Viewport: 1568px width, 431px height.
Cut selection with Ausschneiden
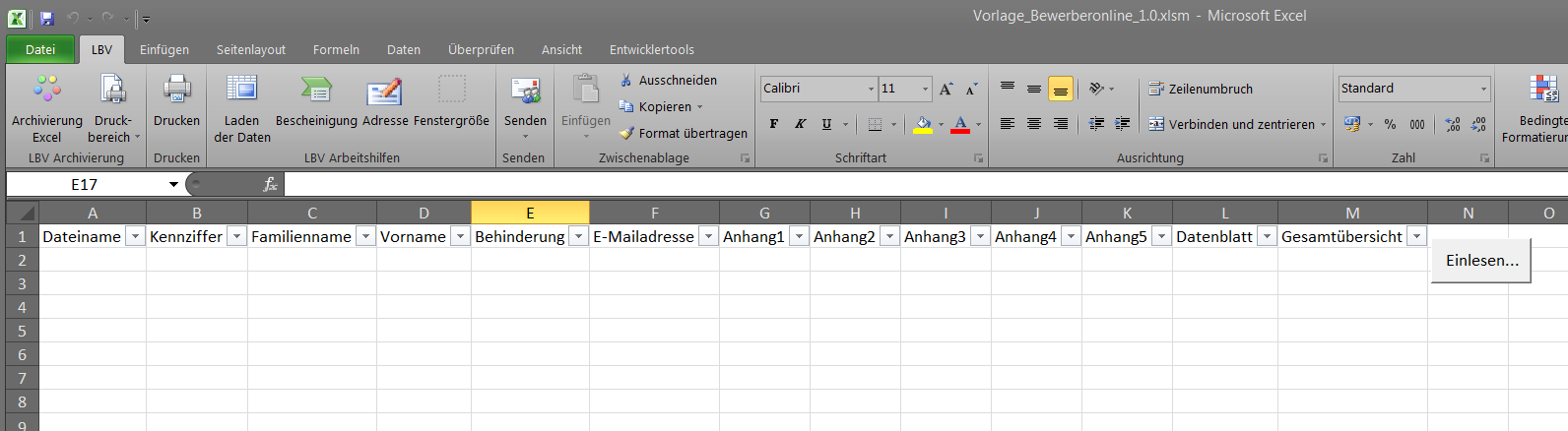668,80
